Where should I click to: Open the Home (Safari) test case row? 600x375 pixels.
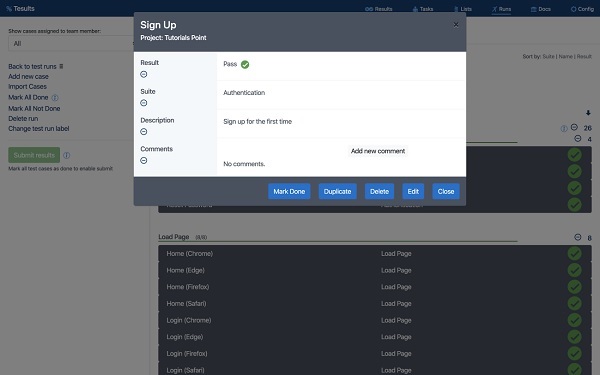(375, 303)
